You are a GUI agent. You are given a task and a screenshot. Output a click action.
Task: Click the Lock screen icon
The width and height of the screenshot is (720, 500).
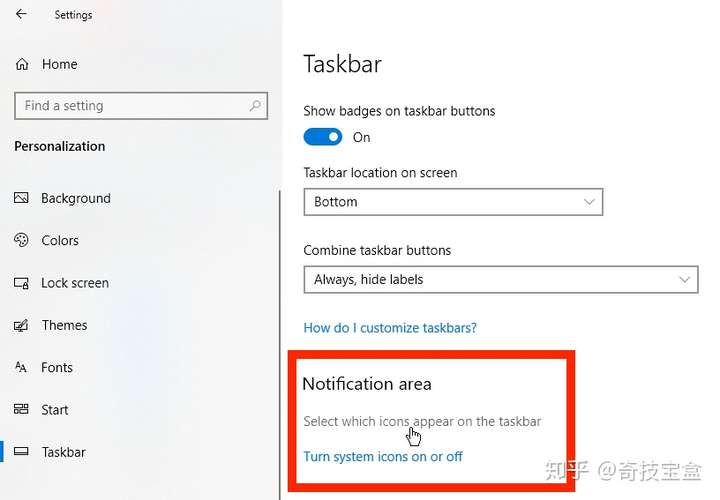21,283
